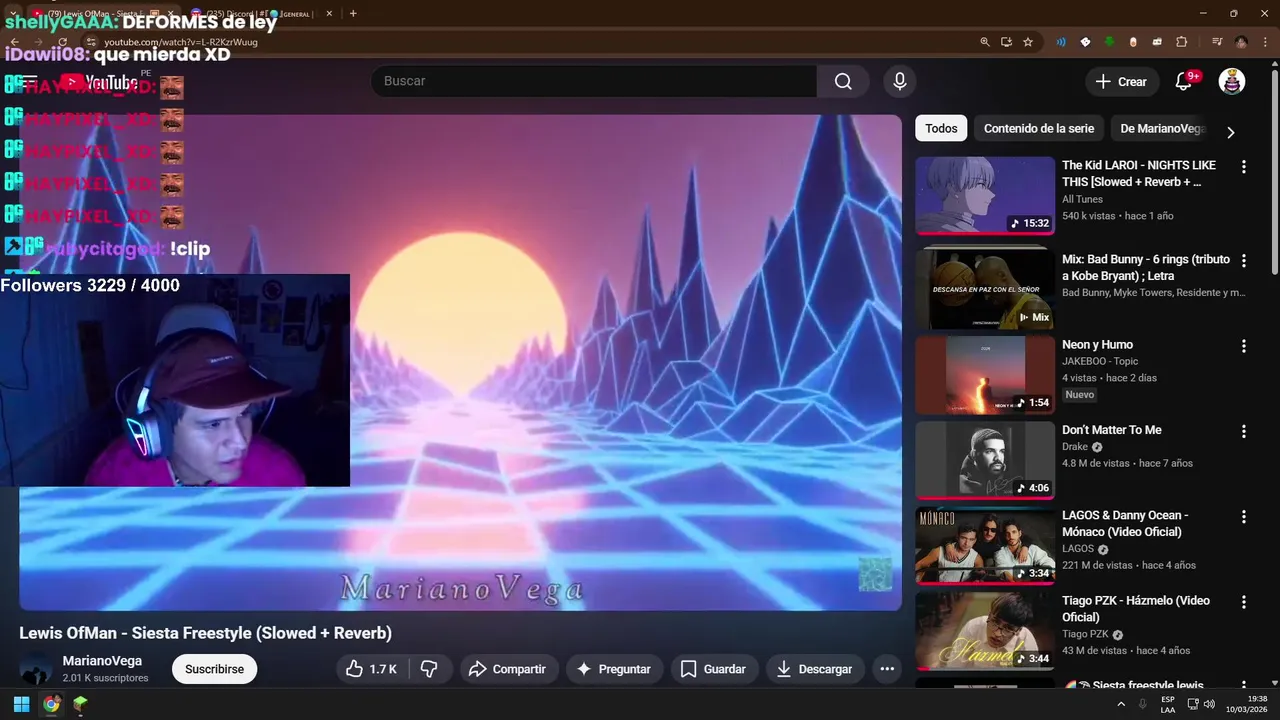1280x720 pixels.
Task: Click the Preguntar button
Action: [x=614, y=669]
